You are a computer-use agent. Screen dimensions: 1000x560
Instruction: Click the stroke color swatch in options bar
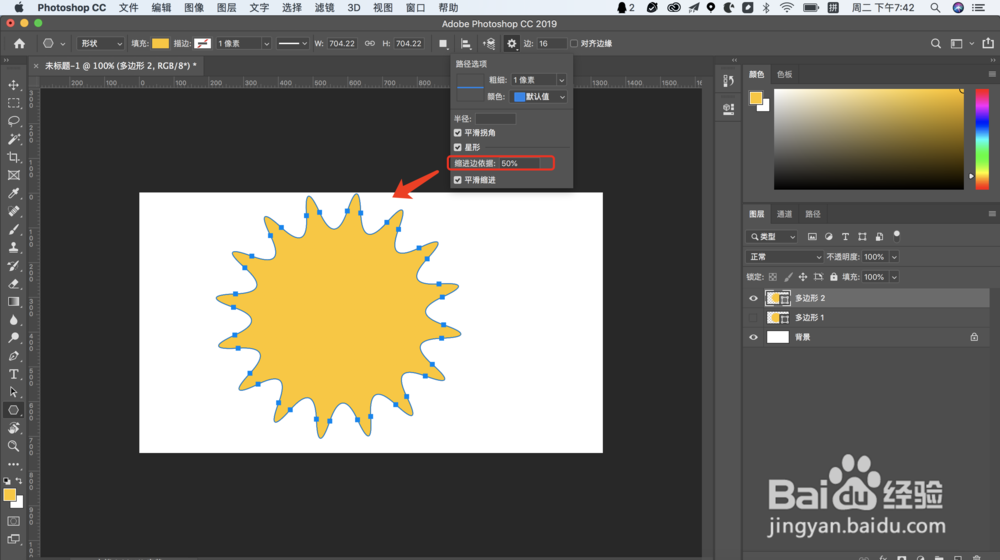click(x=202, y=43)
